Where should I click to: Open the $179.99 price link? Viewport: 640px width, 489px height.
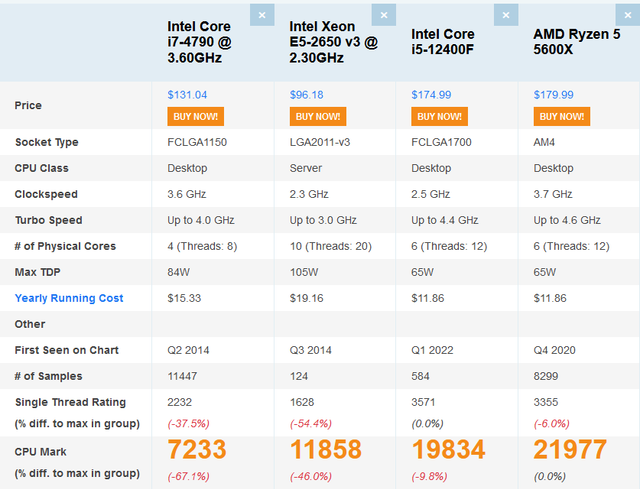pyautogui.click(x=553, y=95)
